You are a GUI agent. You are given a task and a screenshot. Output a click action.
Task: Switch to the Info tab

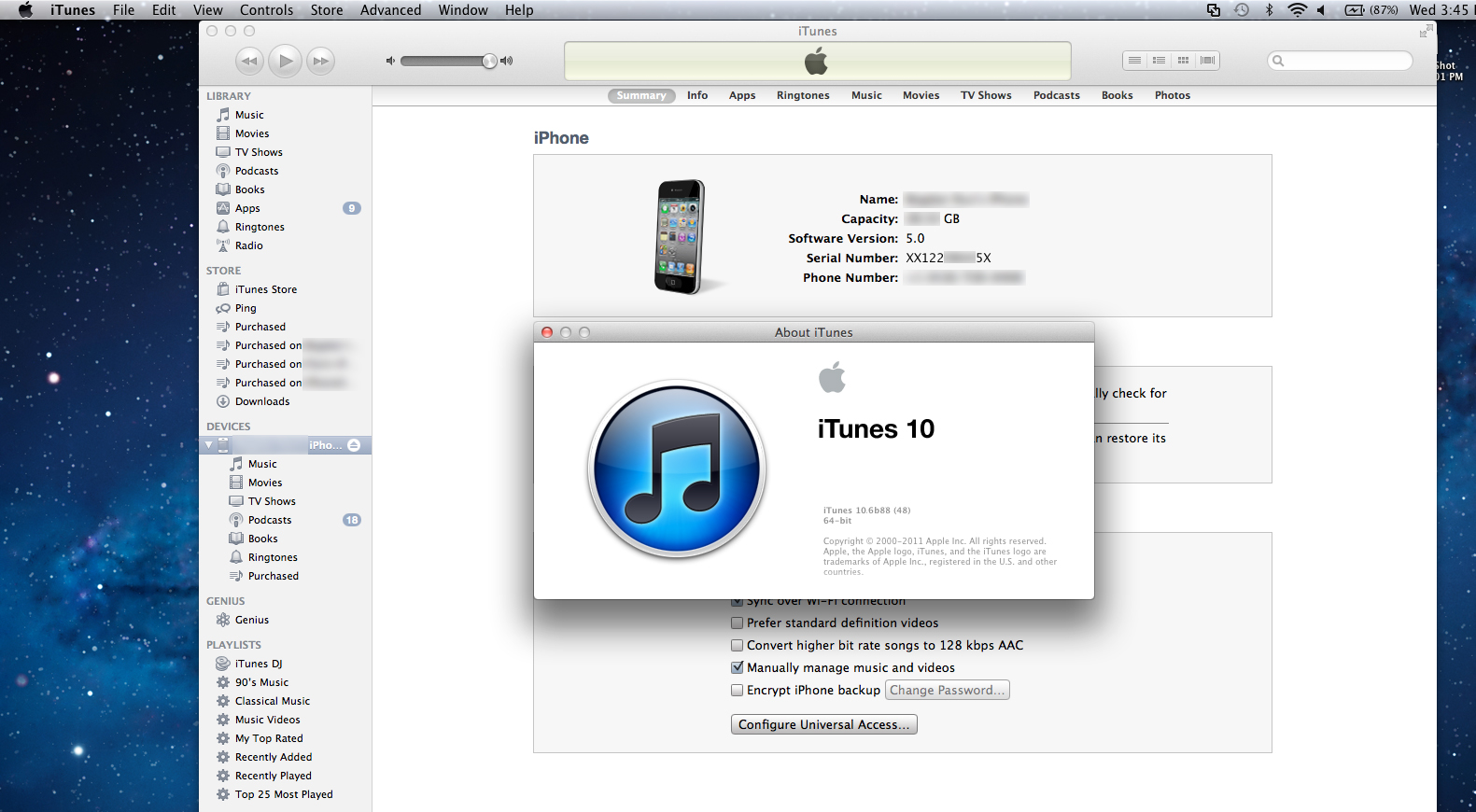[697, 95]
